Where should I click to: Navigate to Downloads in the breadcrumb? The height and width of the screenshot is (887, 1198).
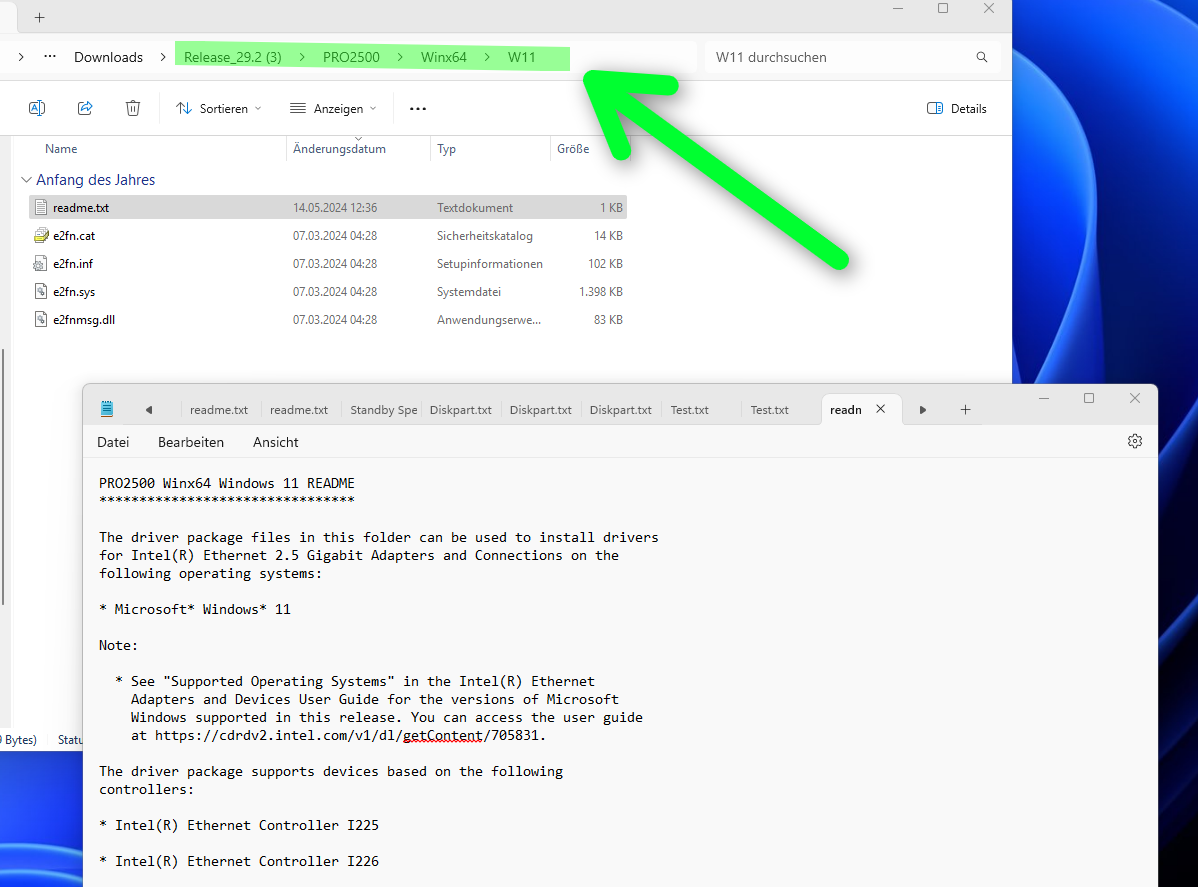108,57
